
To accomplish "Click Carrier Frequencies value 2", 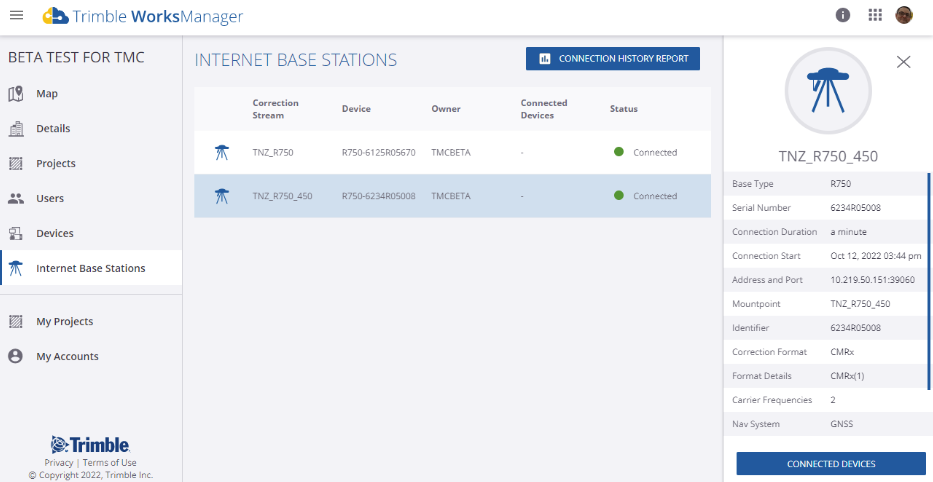I will point(832,400).
